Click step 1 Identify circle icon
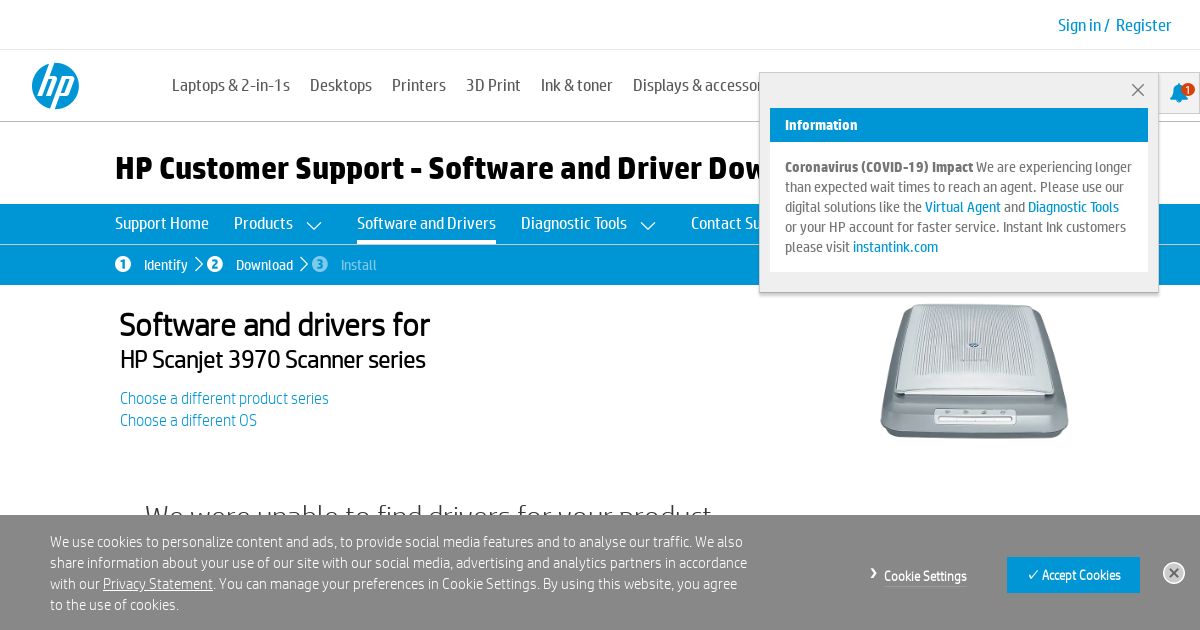 123,264
